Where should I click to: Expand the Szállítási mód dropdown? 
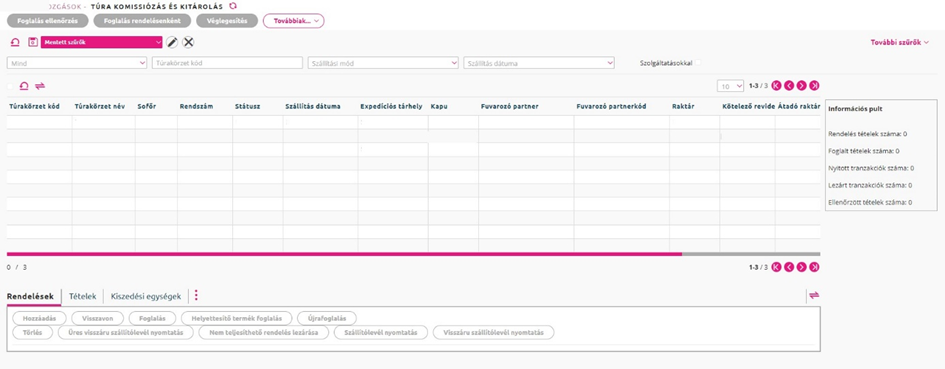(x=383, y=63)
